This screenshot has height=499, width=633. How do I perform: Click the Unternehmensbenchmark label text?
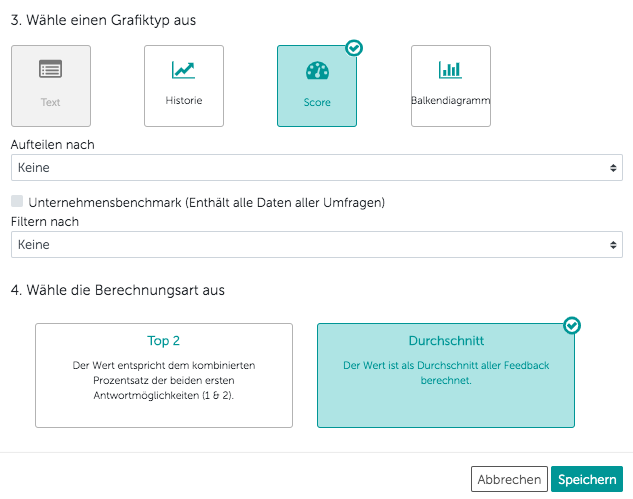click(x=207, y=203)
